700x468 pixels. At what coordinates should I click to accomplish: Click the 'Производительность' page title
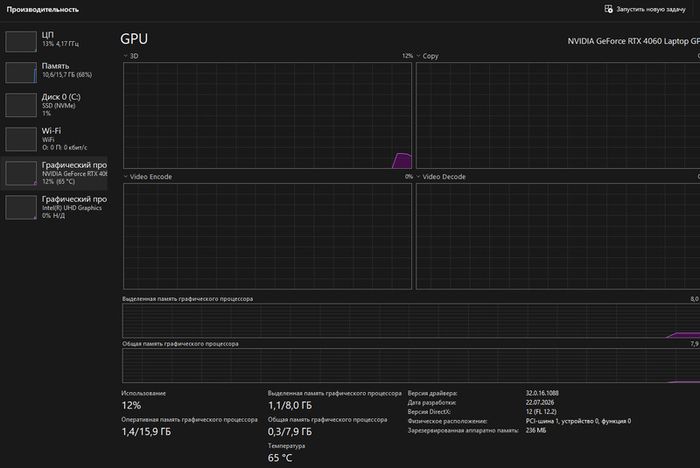[42, 9]
